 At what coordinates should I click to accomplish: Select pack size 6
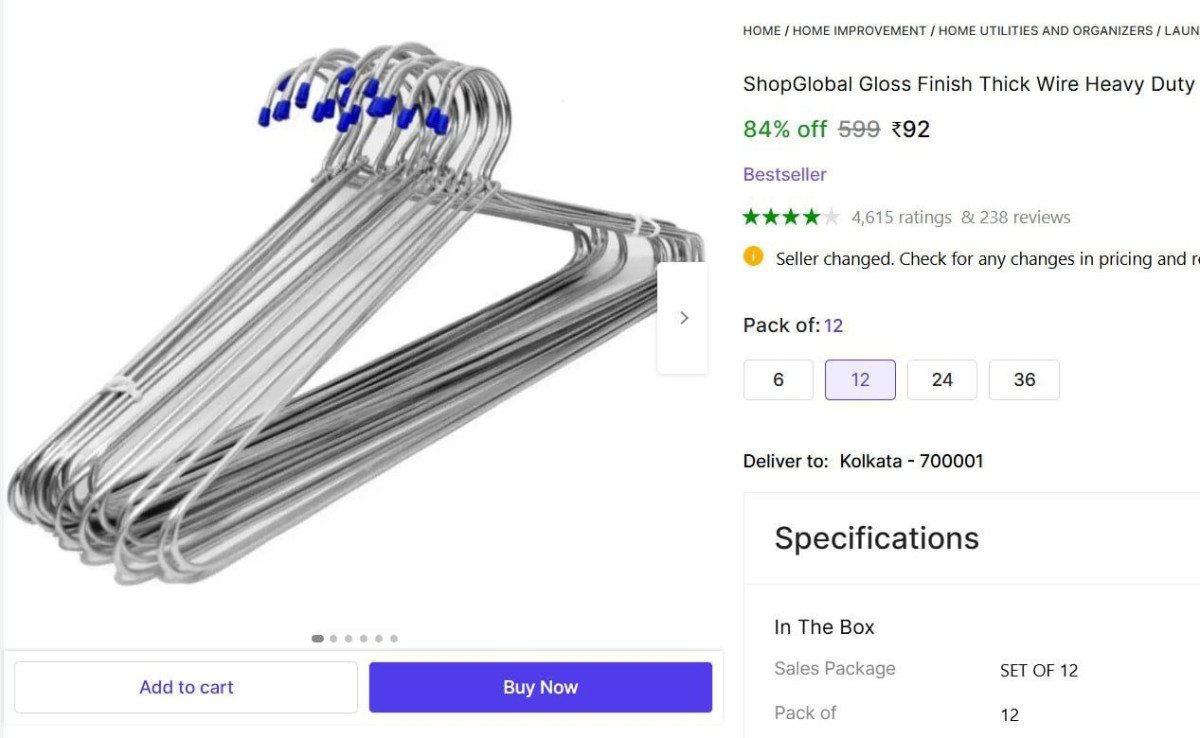[x=778, y=380]
